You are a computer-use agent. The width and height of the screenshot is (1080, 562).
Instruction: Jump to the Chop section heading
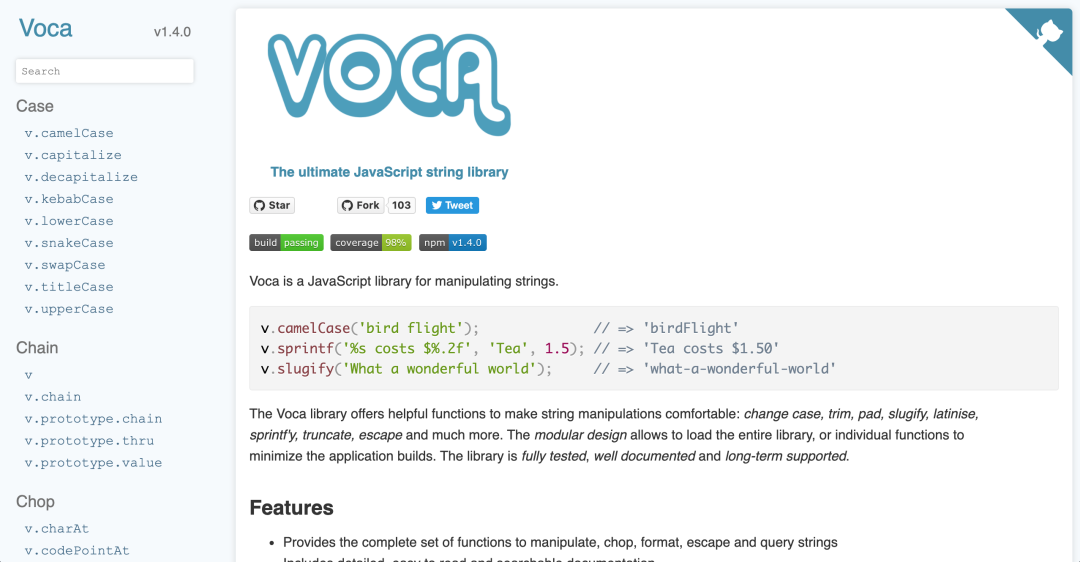[35, 502]
